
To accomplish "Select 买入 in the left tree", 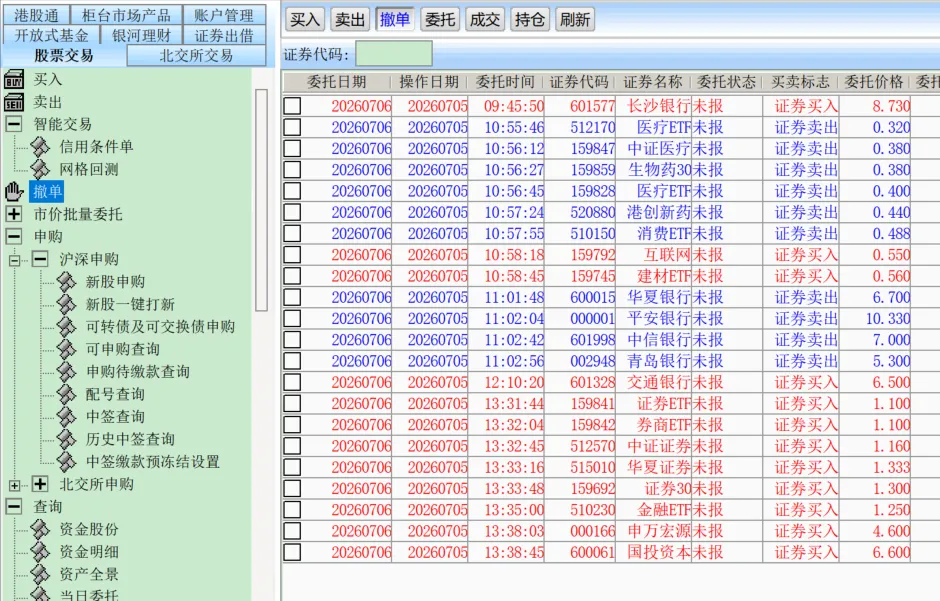I will click(47, 79).
